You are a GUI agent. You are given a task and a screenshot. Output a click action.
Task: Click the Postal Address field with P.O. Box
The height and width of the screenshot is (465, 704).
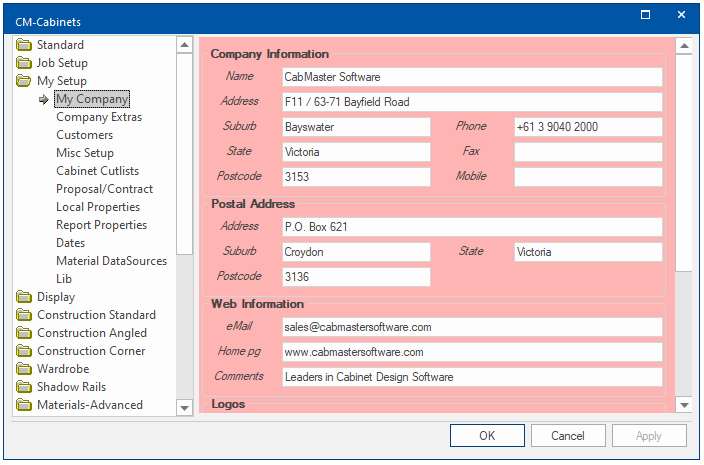(x=472, y=227)
